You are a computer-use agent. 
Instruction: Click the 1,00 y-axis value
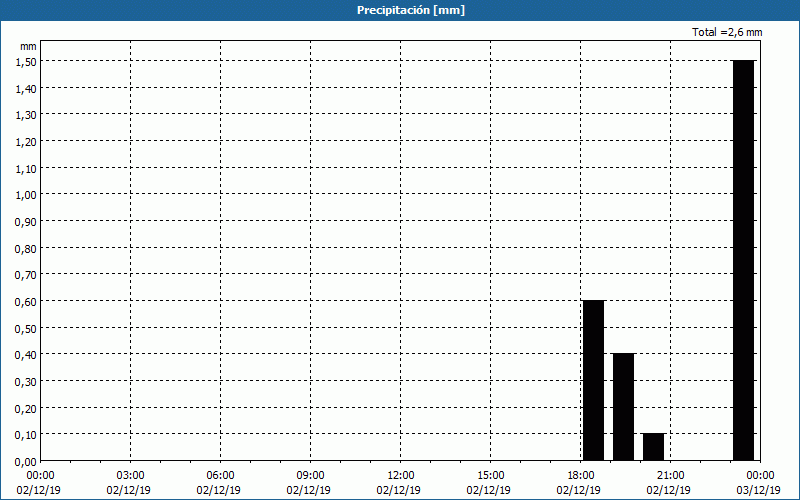pos(26,194)
